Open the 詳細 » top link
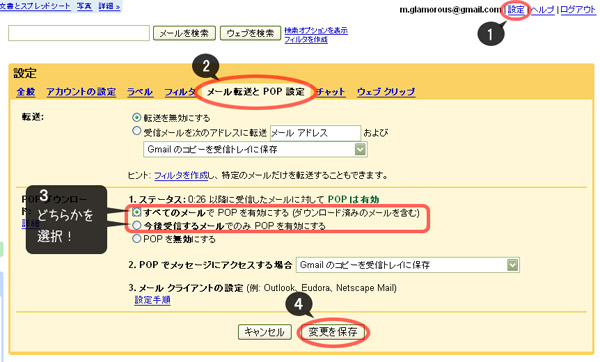This screenshot has width=600, height=362. point(109,6)
